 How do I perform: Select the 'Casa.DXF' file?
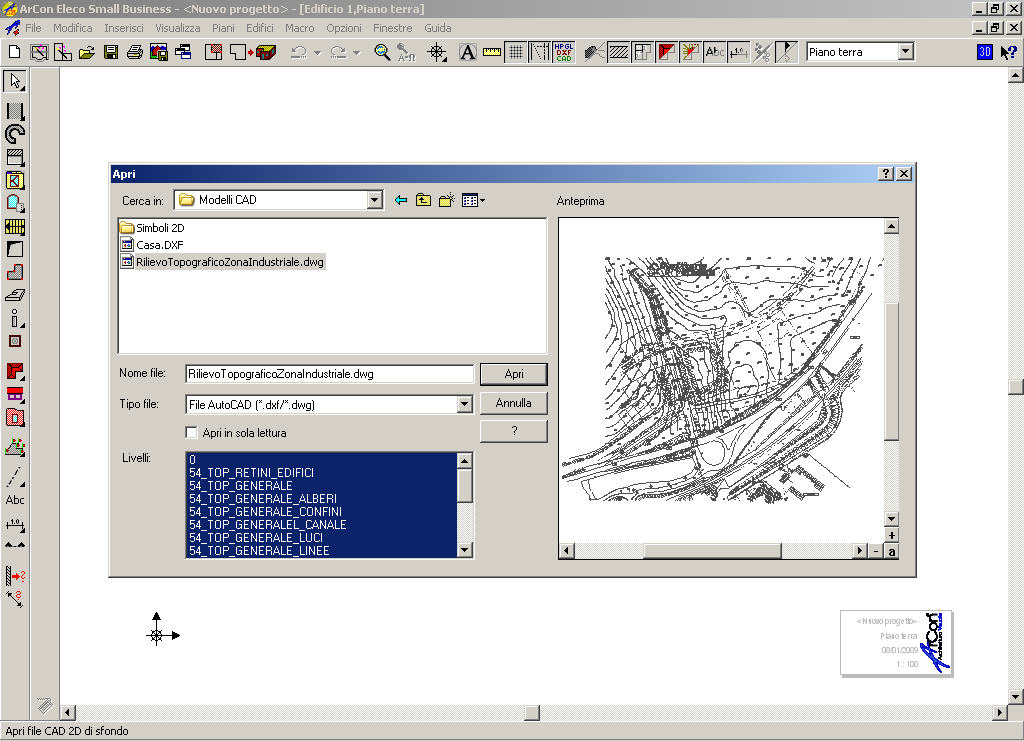152,245
